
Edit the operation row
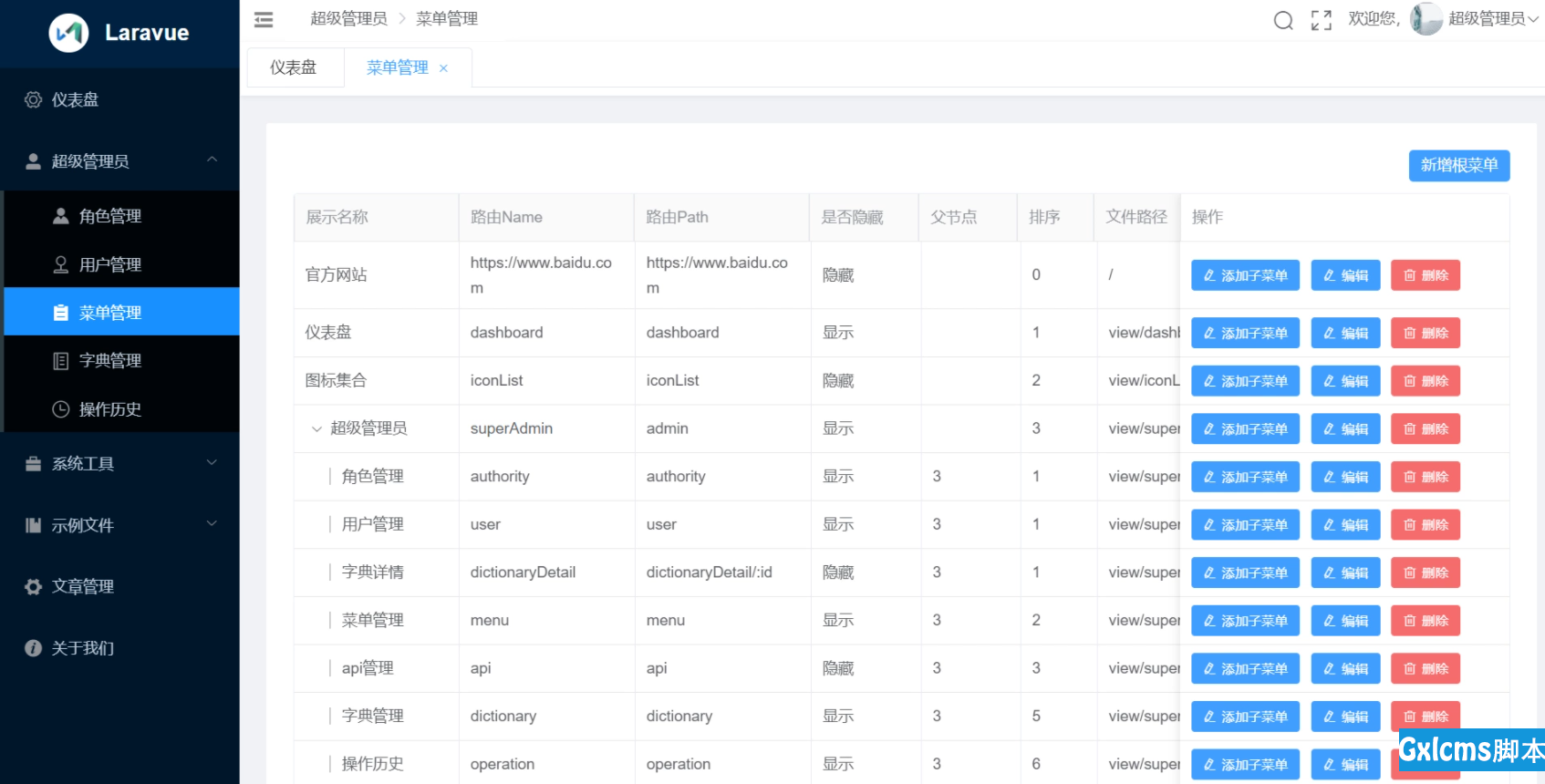point(1345,765)
